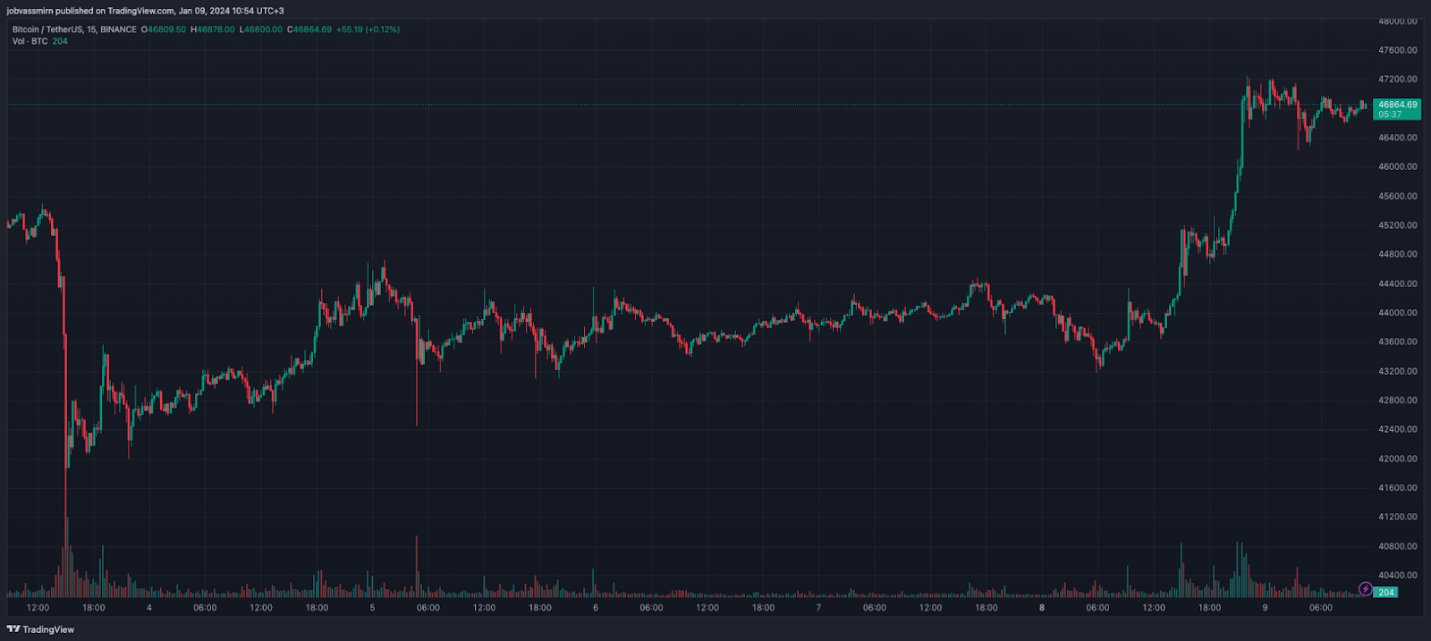The width and height of the screenshot is (1431, 641).
Task: Click the 44000.00 price scale label
Action: pyautogui.click(x=1397, y=313)
